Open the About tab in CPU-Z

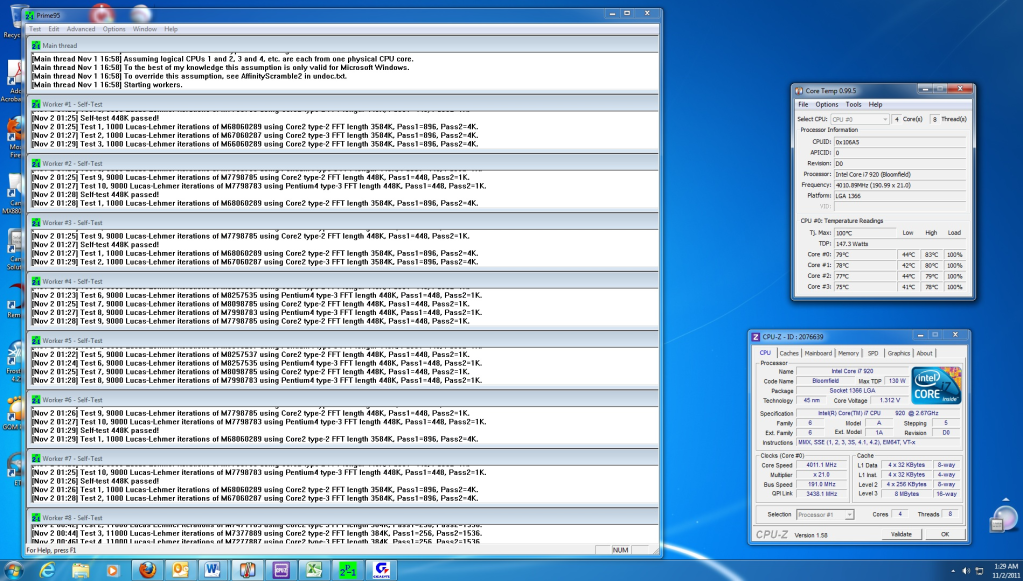924,353
